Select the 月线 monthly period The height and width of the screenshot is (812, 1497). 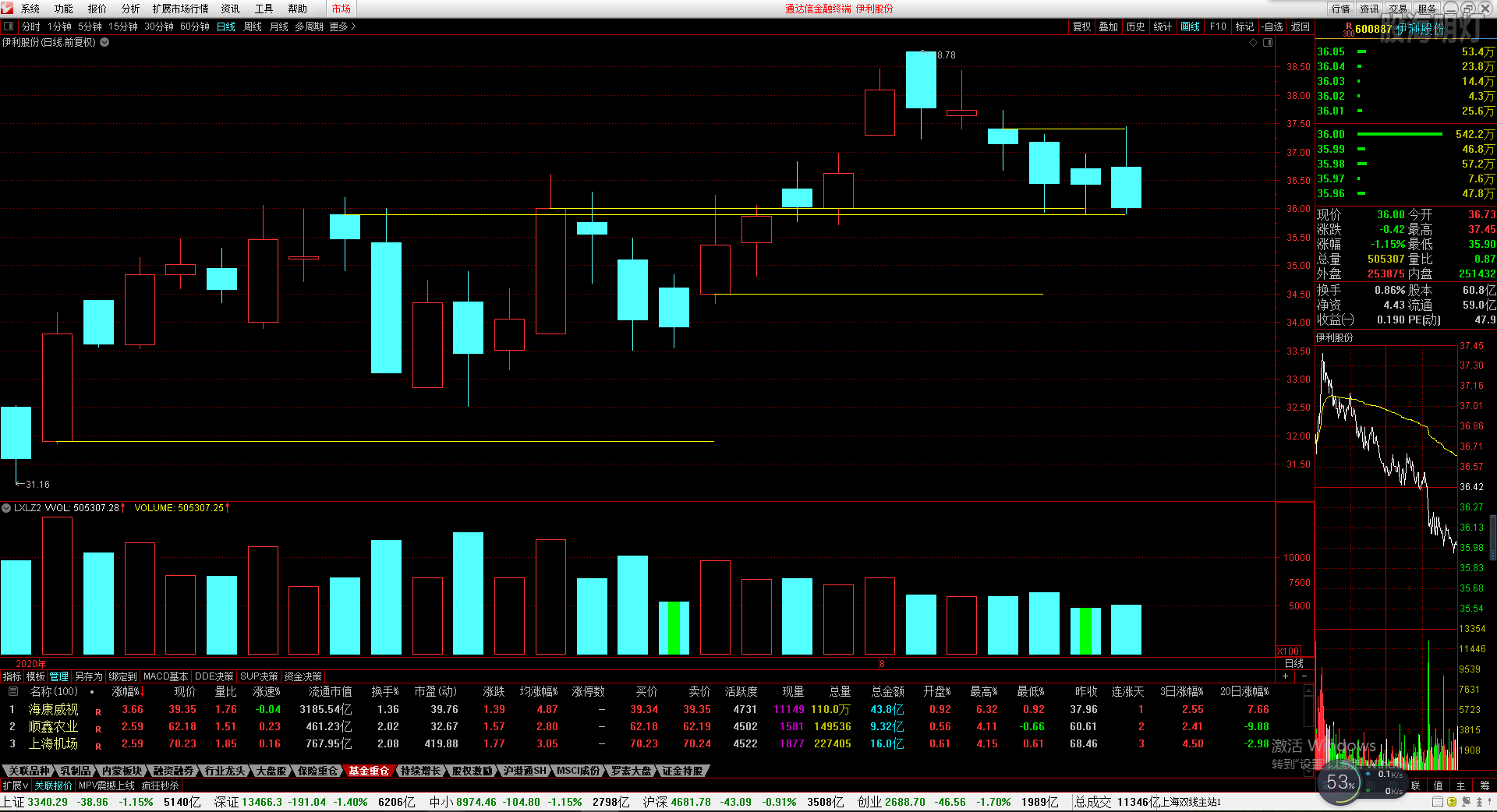point(279,26)
